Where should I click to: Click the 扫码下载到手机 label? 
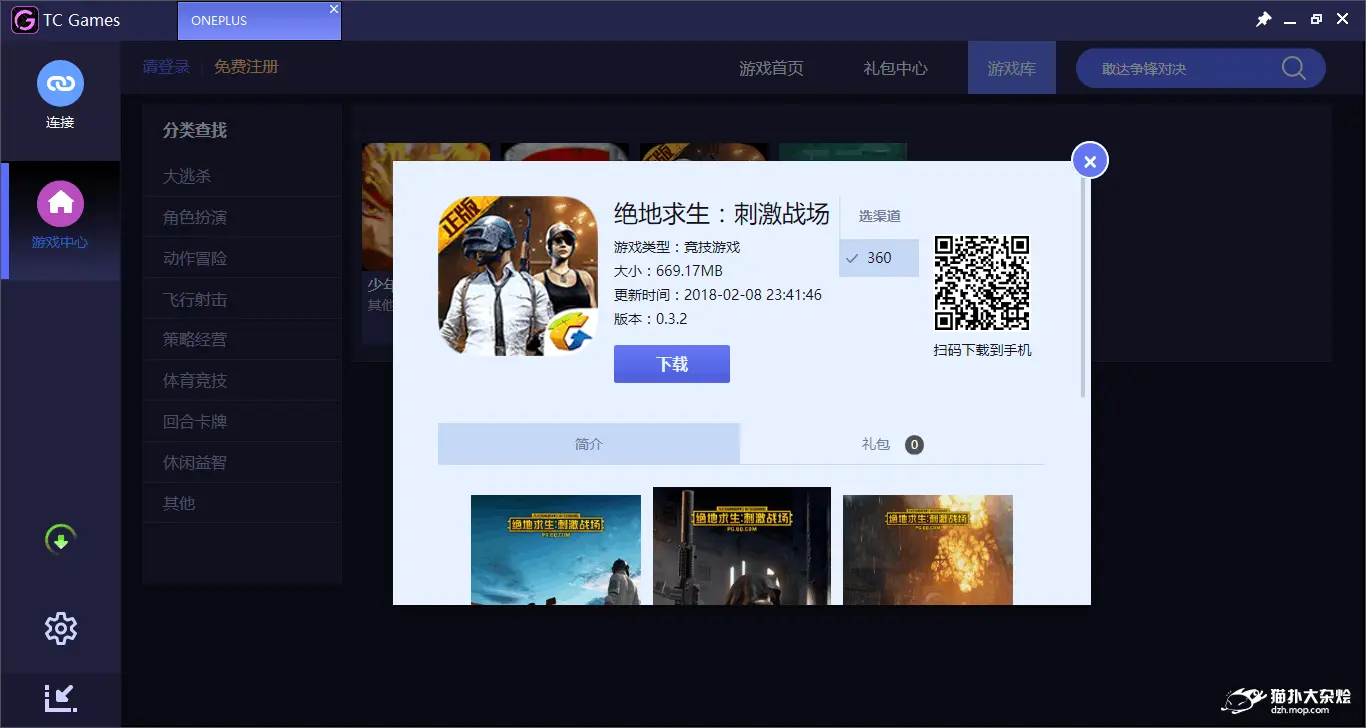(x=982, y=350)
